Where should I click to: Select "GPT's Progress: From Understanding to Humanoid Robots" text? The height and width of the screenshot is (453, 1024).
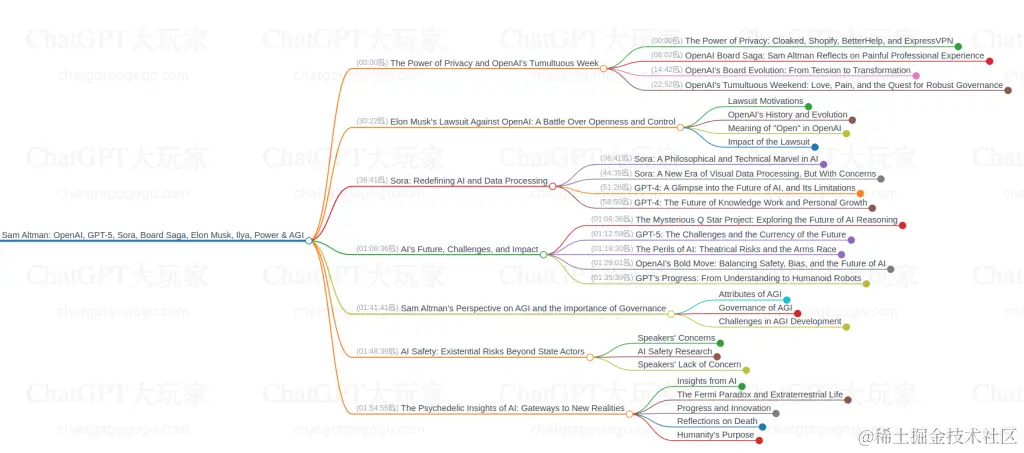click(x=748, y=277)
